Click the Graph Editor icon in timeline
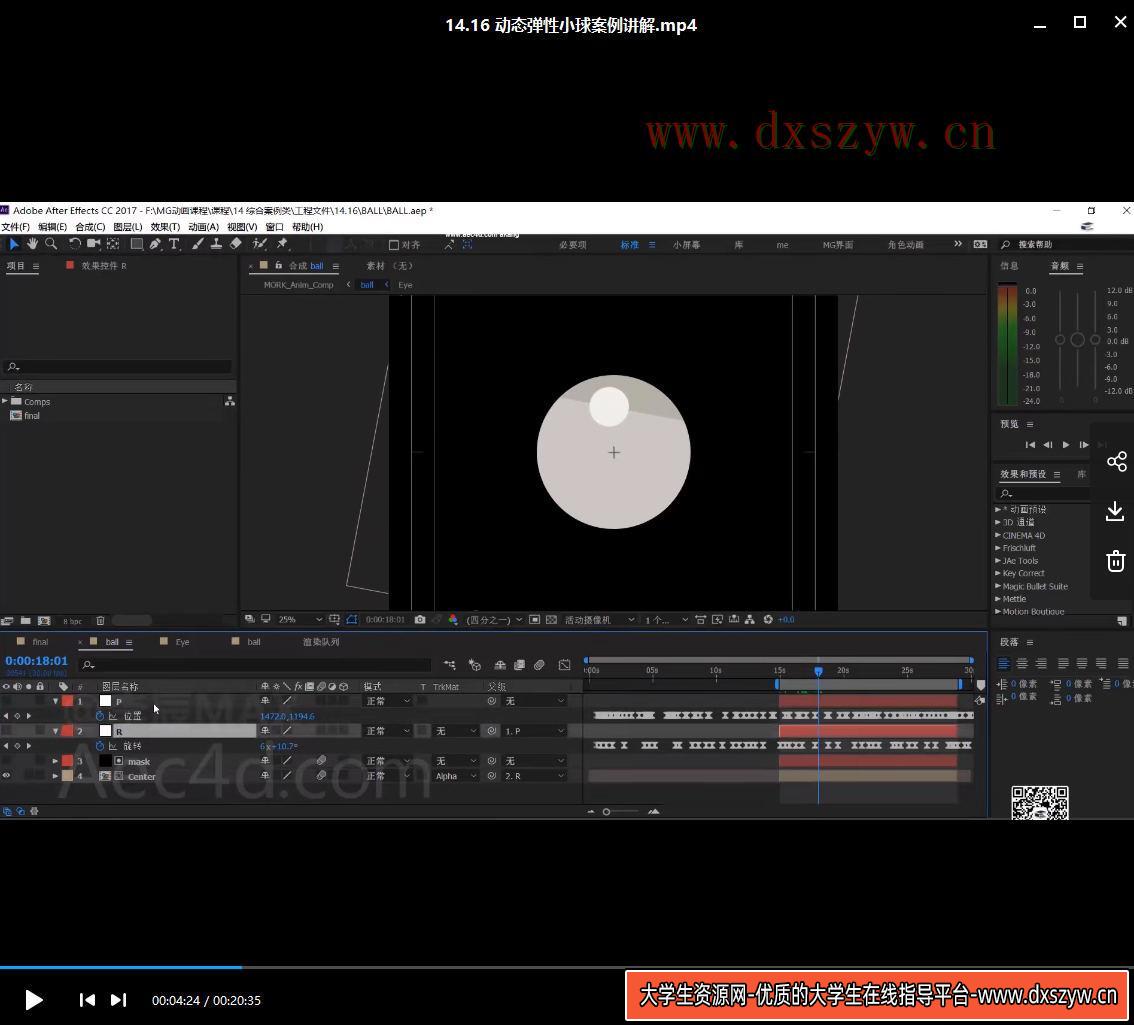This screenshot has height=1025, width=1134. (x=565, y=665)
